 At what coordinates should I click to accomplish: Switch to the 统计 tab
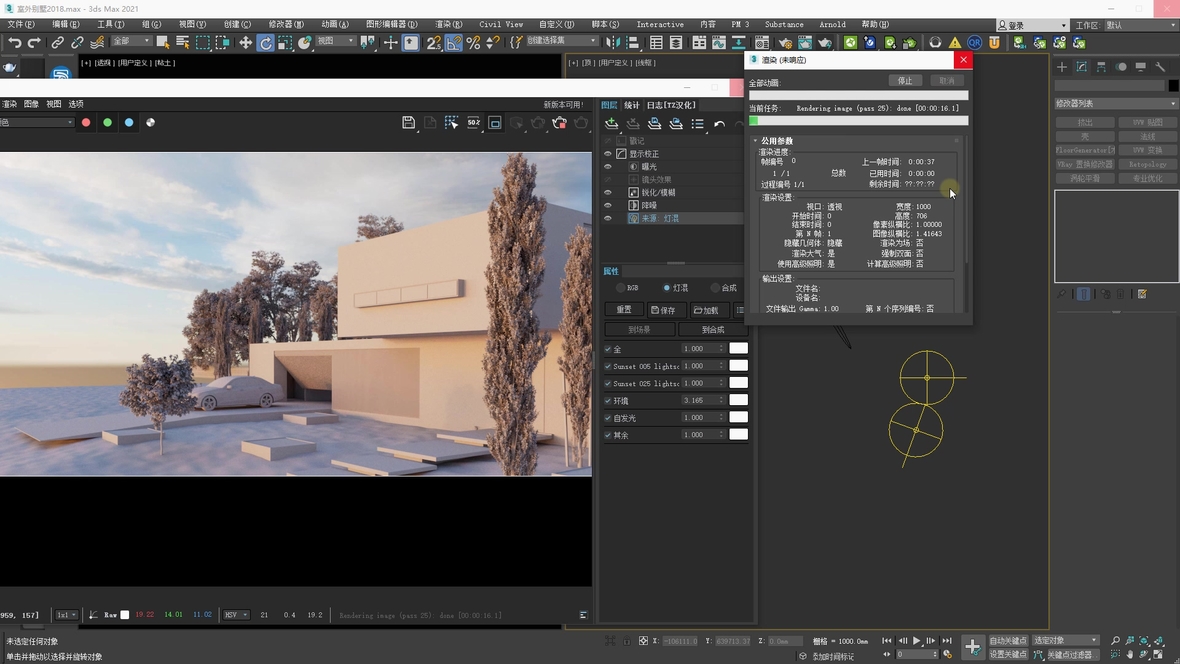point(632,105)
